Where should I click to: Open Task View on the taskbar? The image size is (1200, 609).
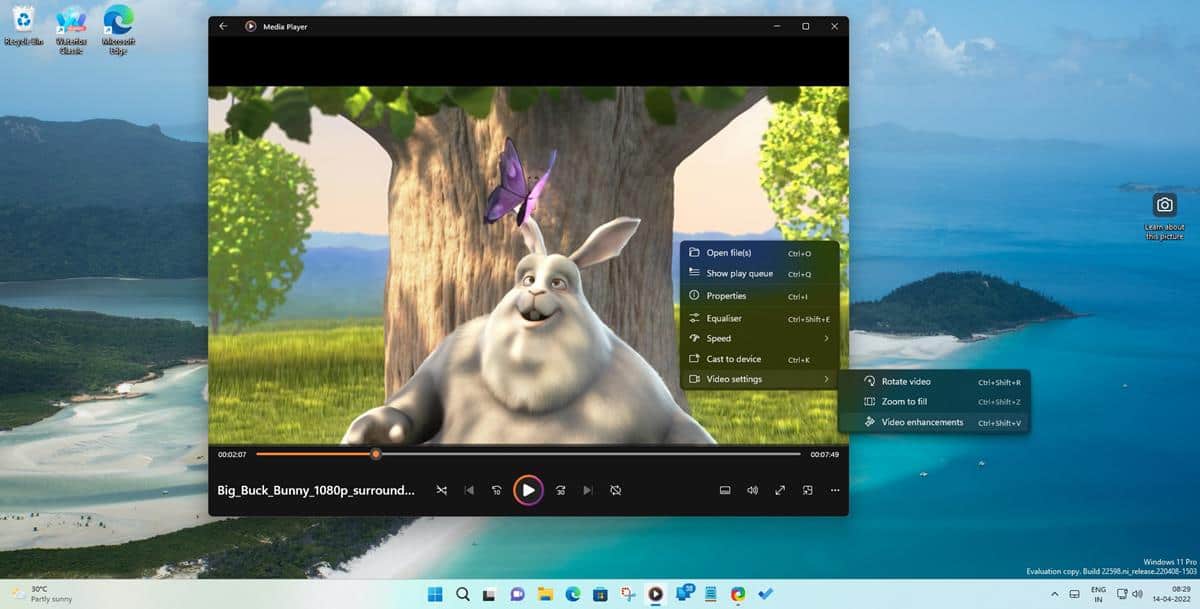490,594
